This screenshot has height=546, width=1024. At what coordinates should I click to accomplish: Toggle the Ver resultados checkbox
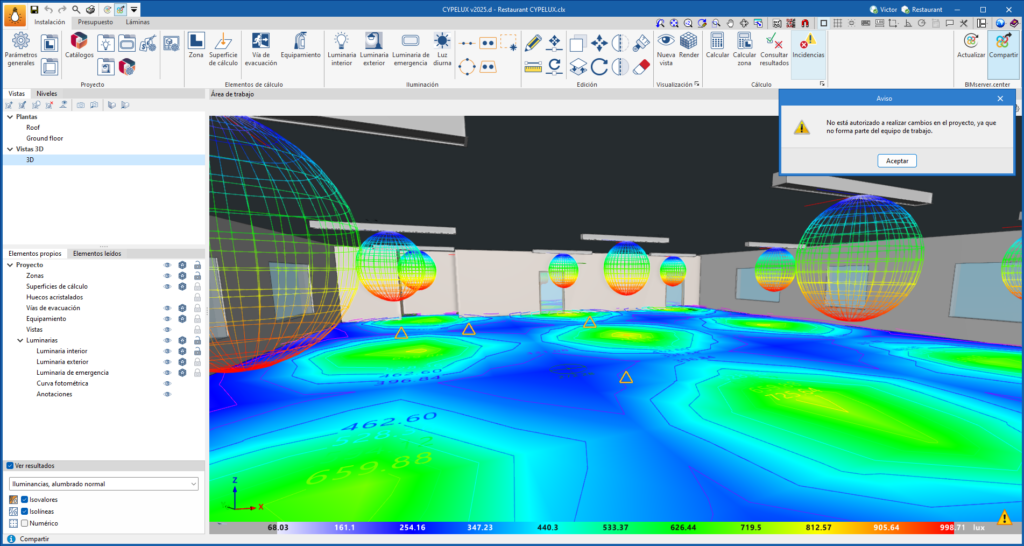[x=10, y=466]
